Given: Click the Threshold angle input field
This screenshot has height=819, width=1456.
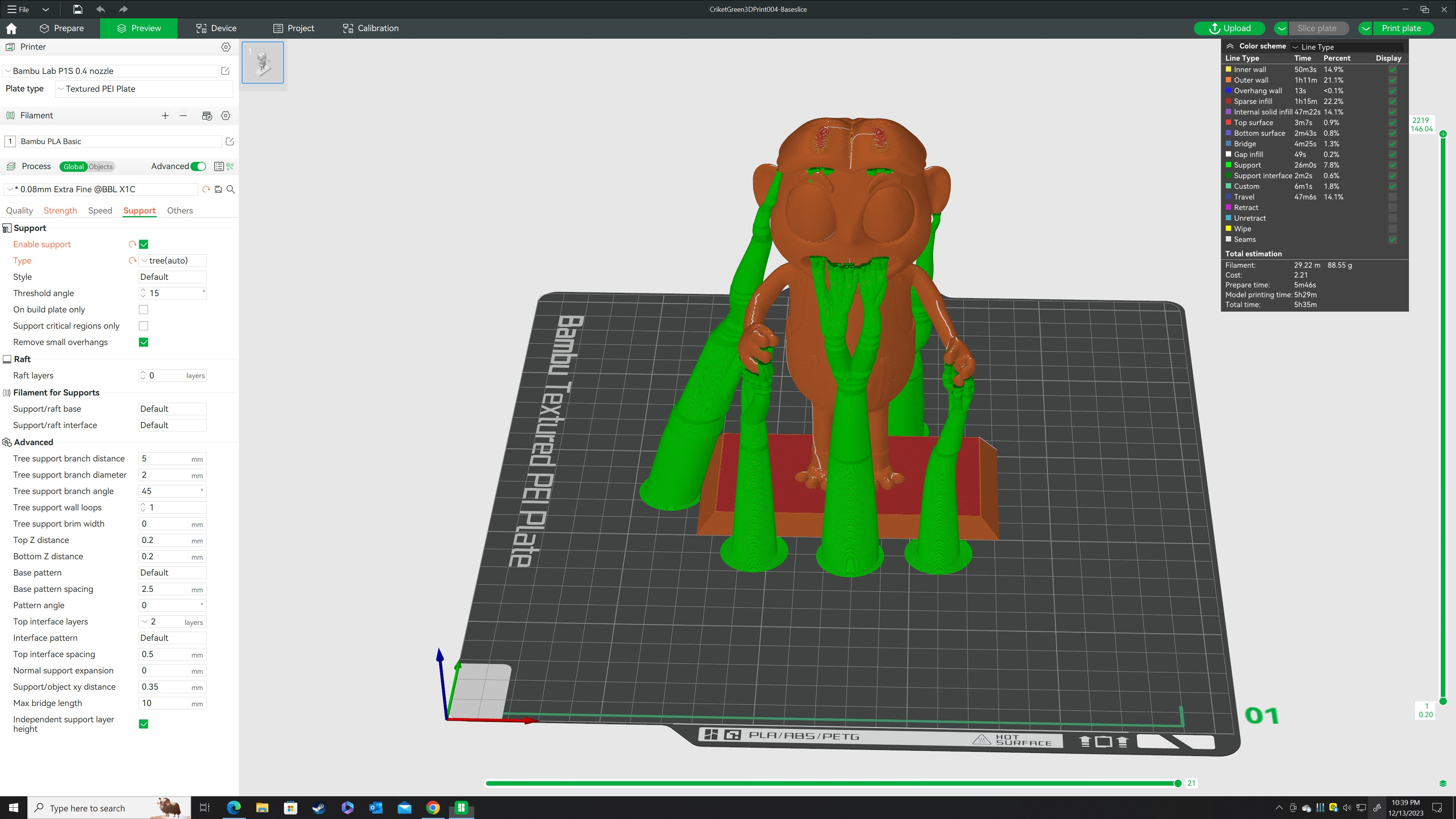Looking at the screenshot, I should click(x=173, y=293).
